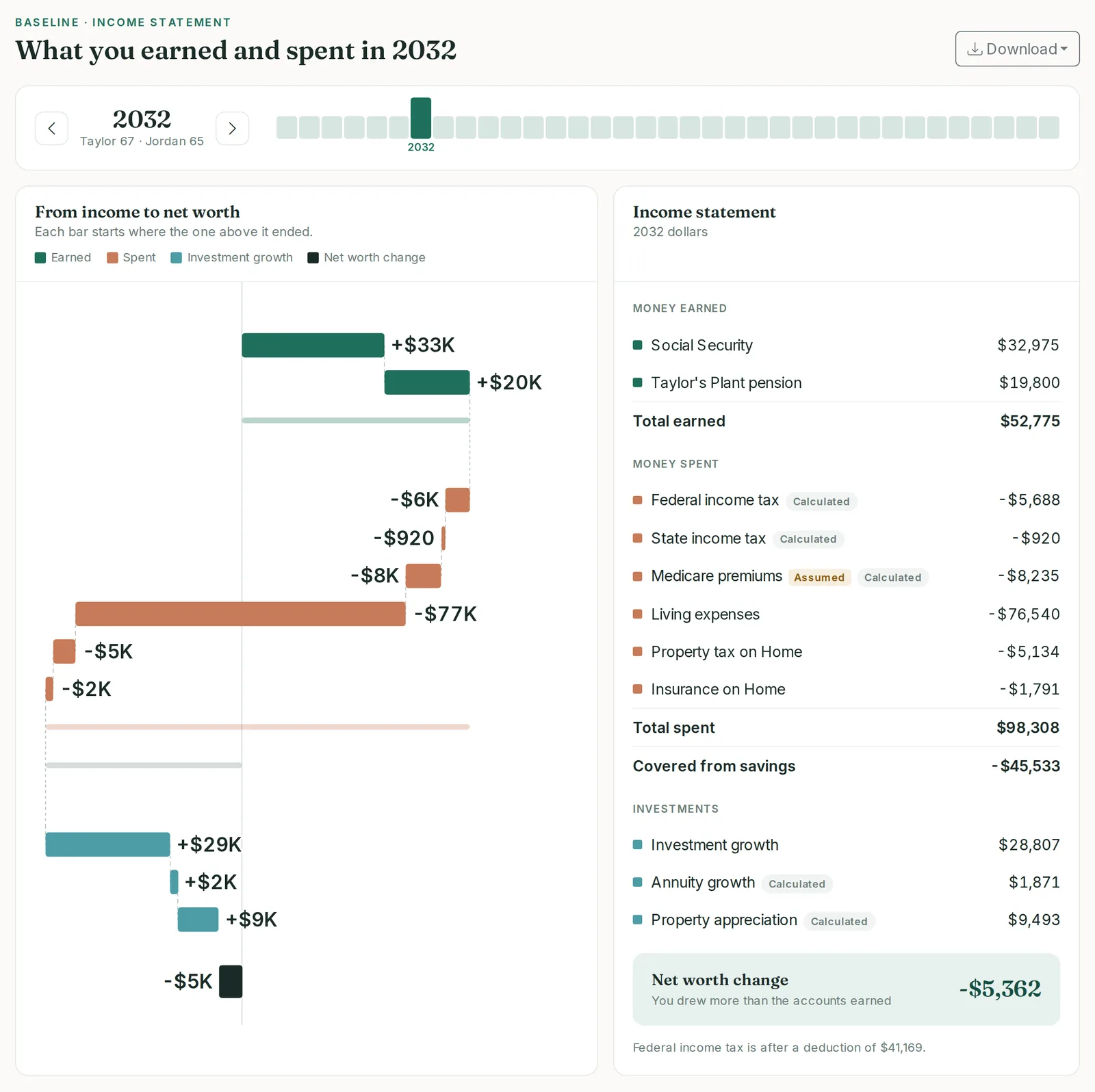Click the last year segment in the timeline
The image size is (1095, 1092).
pyautogui.click(x=1048, y=128)
